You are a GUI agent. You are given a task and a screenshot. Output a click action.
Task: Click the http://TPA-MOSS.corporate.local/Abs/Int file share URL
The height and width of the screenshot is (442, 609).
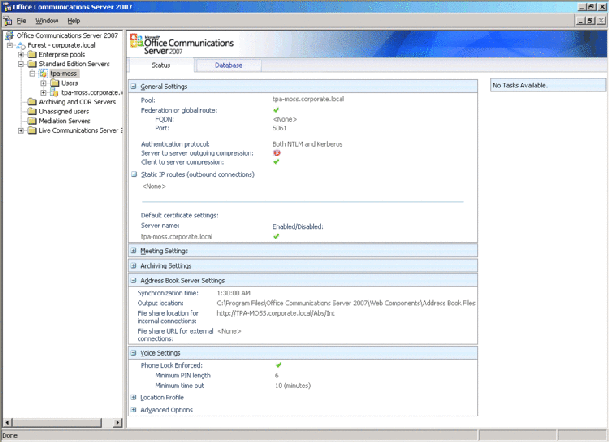point(275,313)
